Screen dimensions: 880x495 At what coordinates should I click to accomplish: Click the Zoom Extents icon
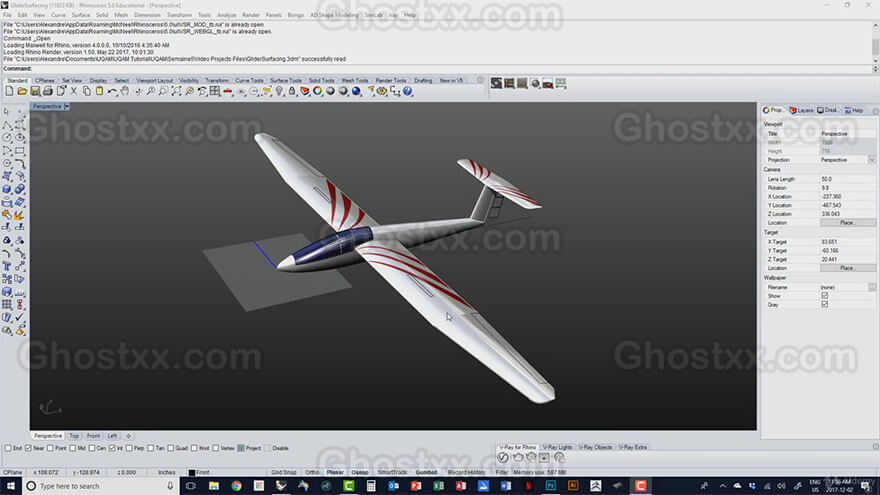[176, 91]
